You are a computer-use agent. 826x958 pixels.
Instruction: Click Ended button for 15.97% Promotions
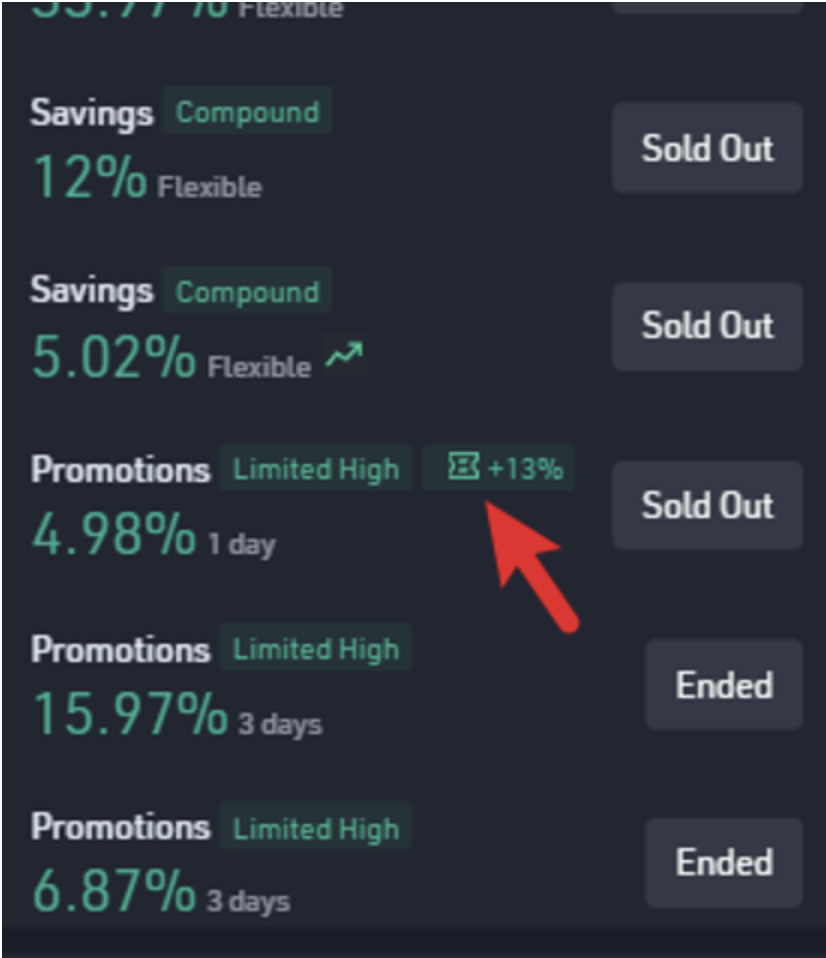click(x=724, y=685)
